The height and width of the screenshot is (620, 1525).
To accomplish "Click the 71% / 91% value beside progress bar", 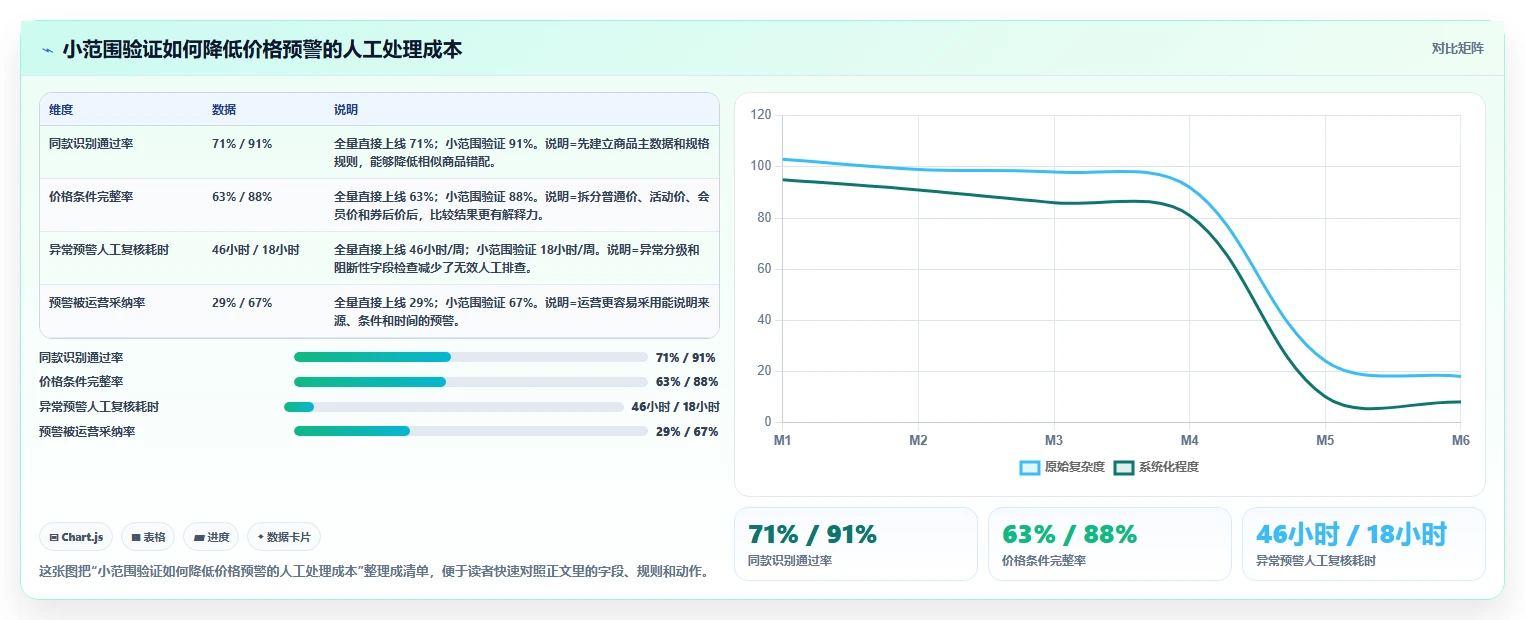I will 686,358.
